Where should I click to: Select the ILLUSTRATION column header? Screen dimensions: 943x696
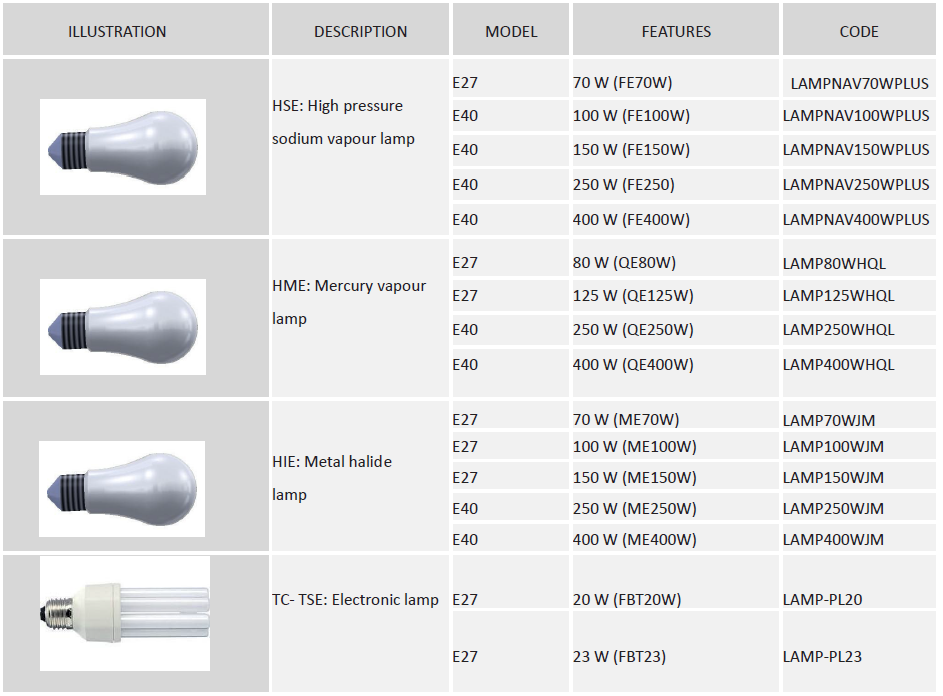point(117,32)
